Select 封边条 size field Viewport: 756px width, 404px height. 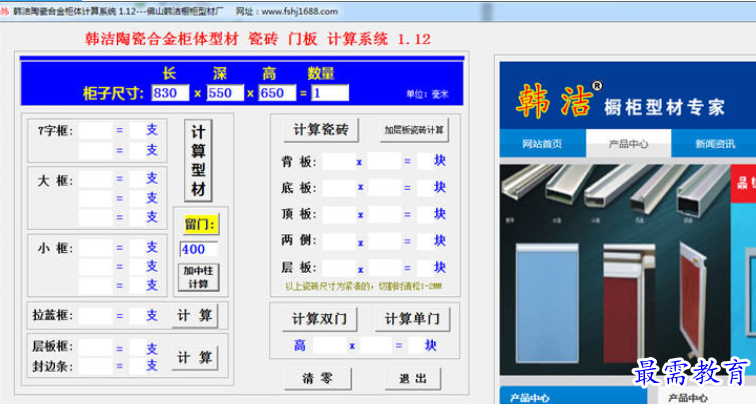coord(95,366)
